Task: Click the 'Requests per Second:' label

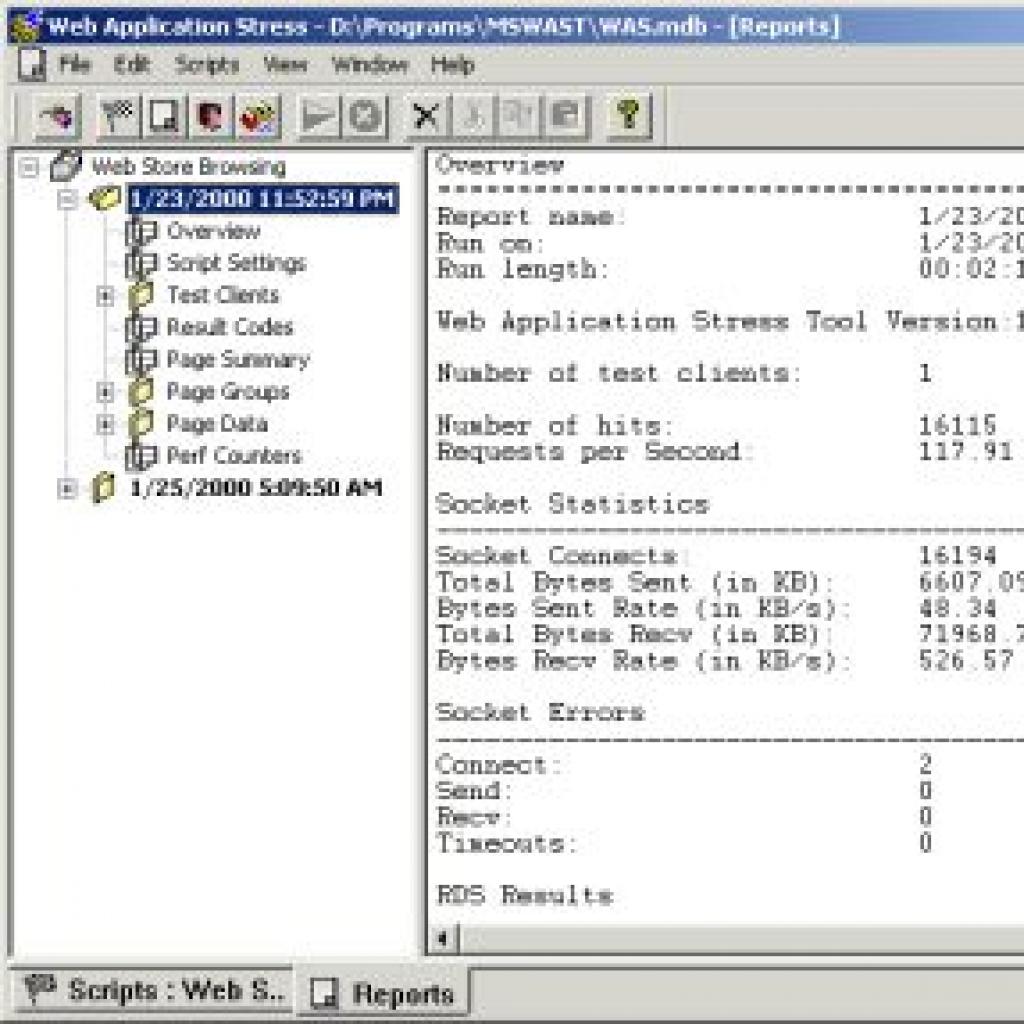Action: point(595,452)
